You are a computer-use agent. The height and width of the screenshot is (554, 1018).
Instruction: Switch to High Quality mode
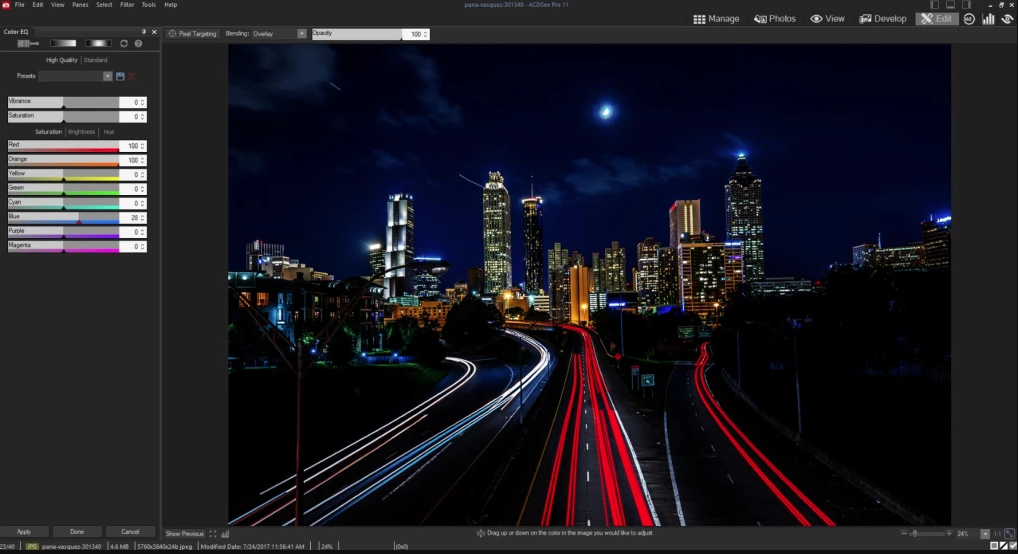coord(61,60)
